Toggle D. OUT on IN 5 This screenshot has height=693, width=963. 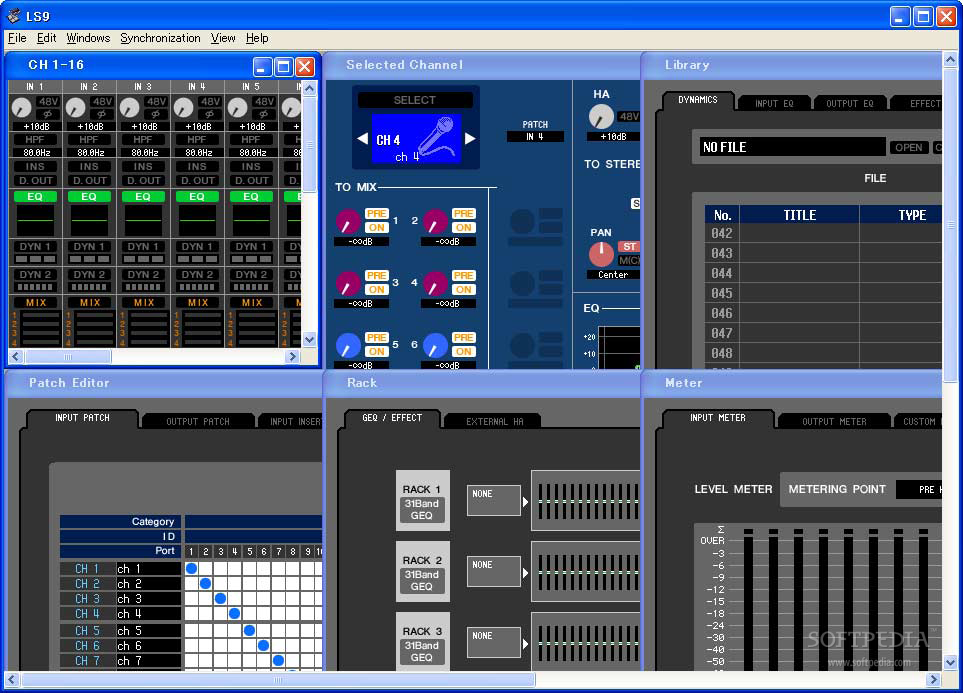[x=251, y=181]
